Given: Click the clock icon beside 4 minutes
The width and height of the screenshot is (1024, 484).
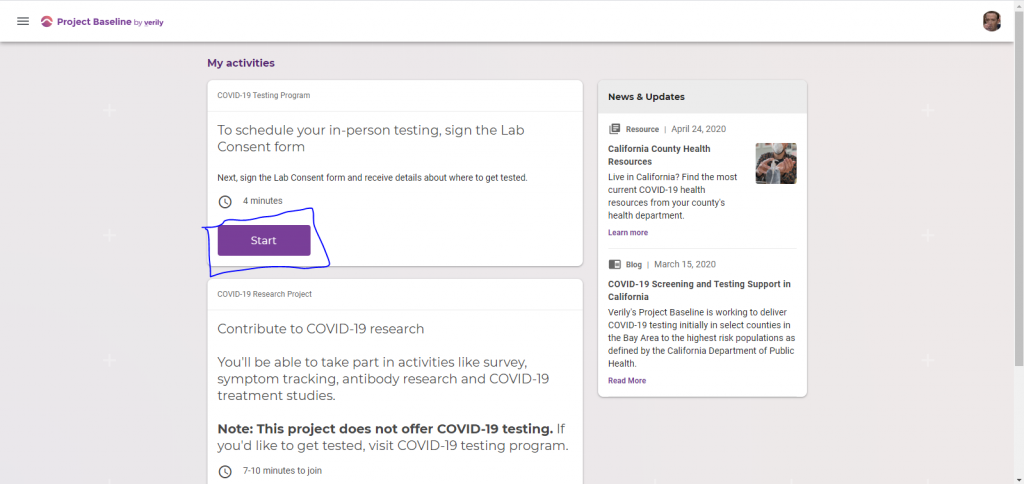Looking at the screenshot, I should (x=225, y=201).
